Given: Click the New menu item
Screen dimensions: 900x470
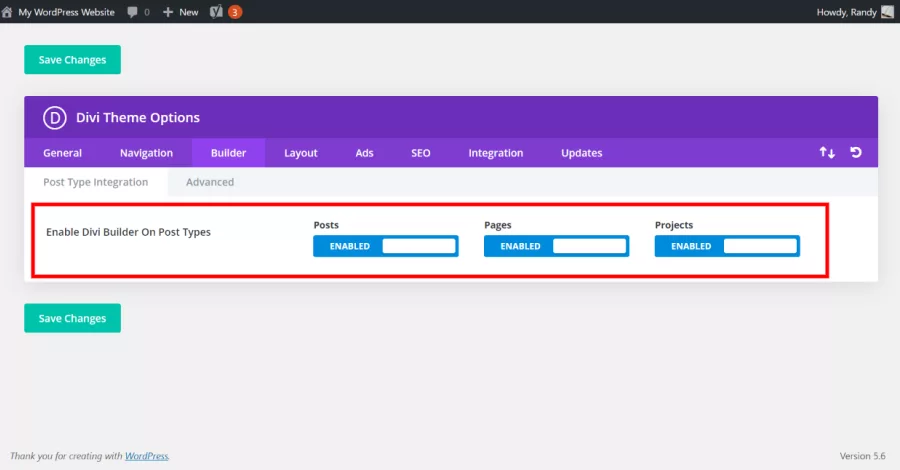Looking at the screenshot, I should click(189, 12).
